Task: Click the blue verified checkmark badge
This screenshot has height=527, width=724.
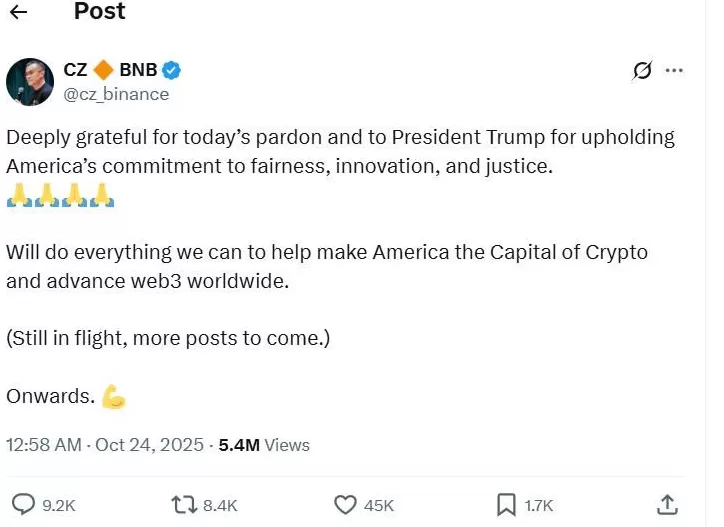Action: 172,70
